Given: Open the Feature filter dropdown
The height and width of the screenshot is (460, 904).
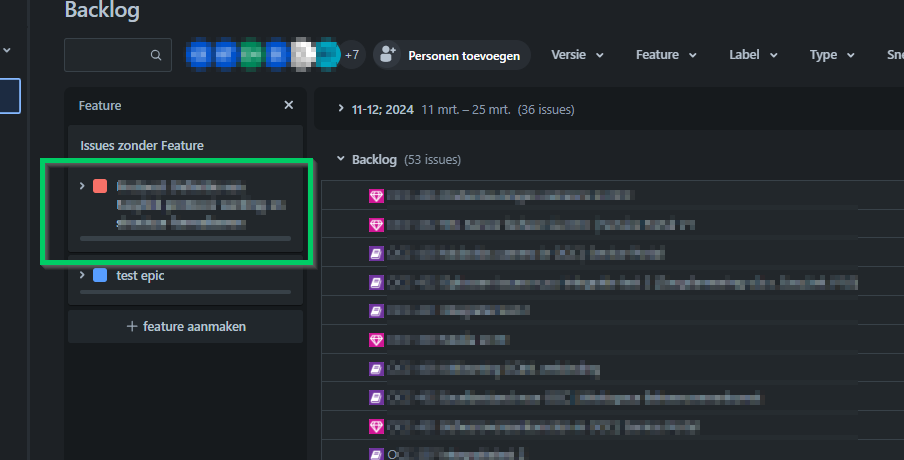Looking at the screenshot, I should click(x=666, y=55).
